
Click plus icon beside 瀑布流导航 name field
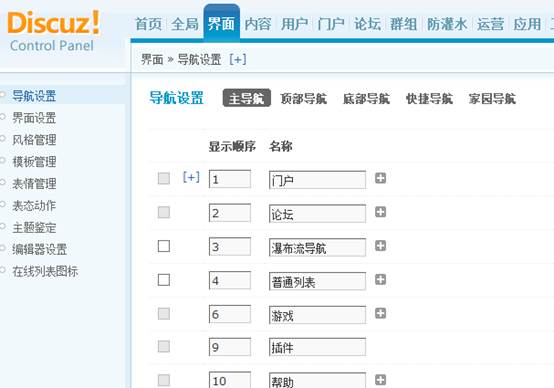coord(380,246)
